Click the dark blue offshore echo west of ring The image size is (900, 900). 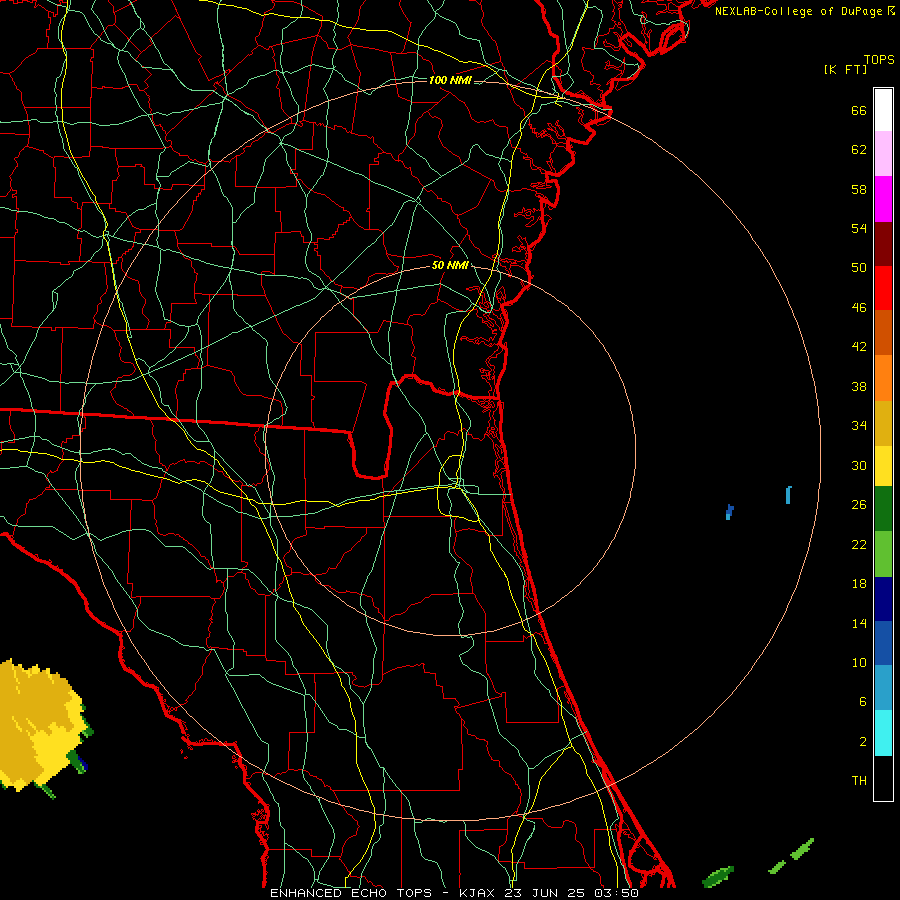pyautogui.click(x=729, y=512)
